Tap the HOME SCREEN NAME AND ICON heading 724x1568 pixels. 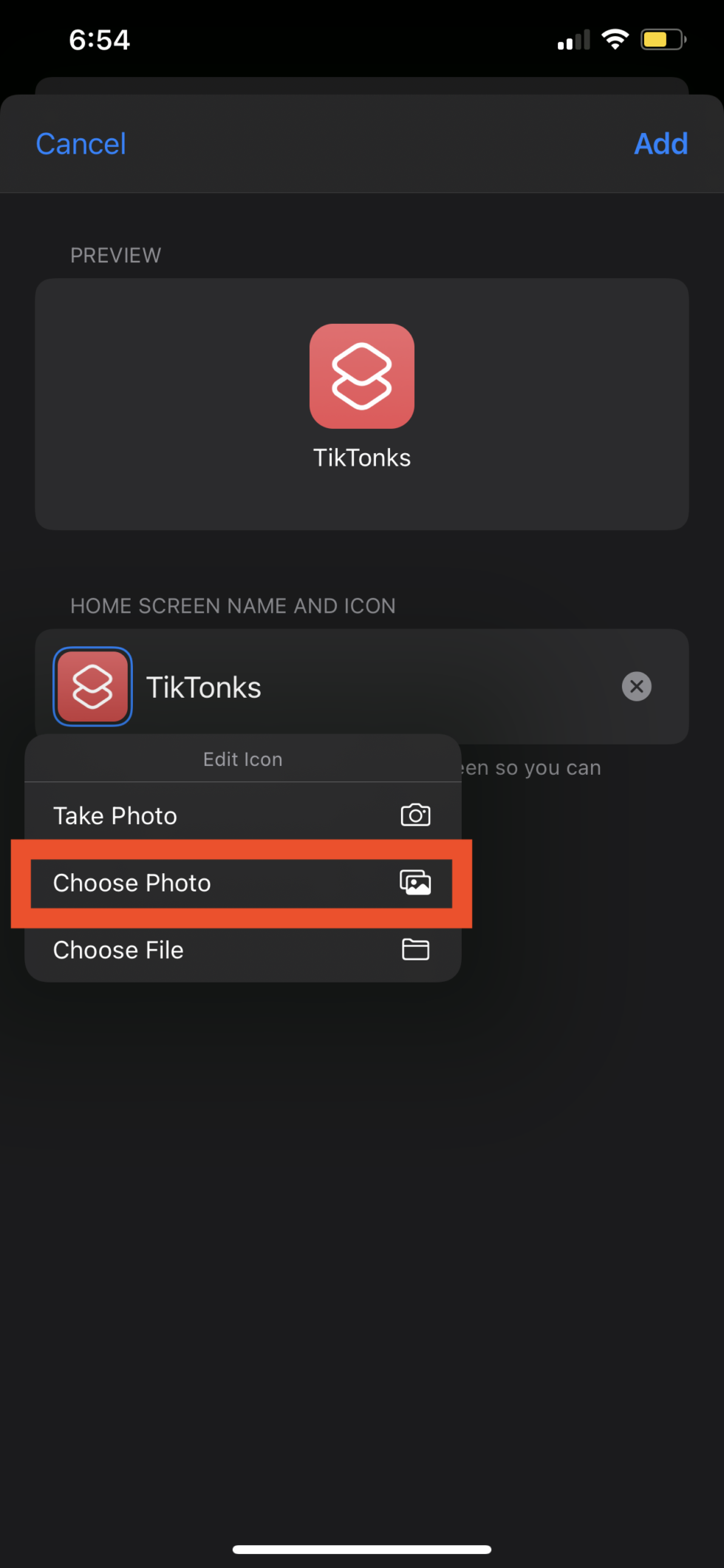click(x=233, y=606)
